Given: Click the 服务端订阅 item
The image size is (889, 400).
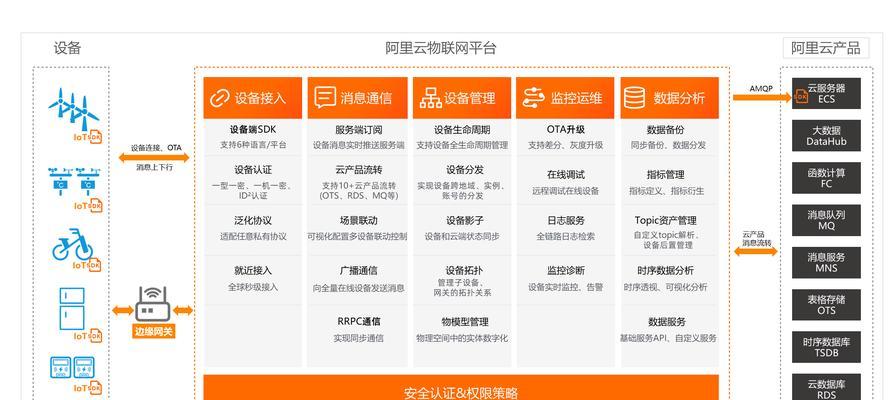Looking at the screenshot, I should pos(358,129).
